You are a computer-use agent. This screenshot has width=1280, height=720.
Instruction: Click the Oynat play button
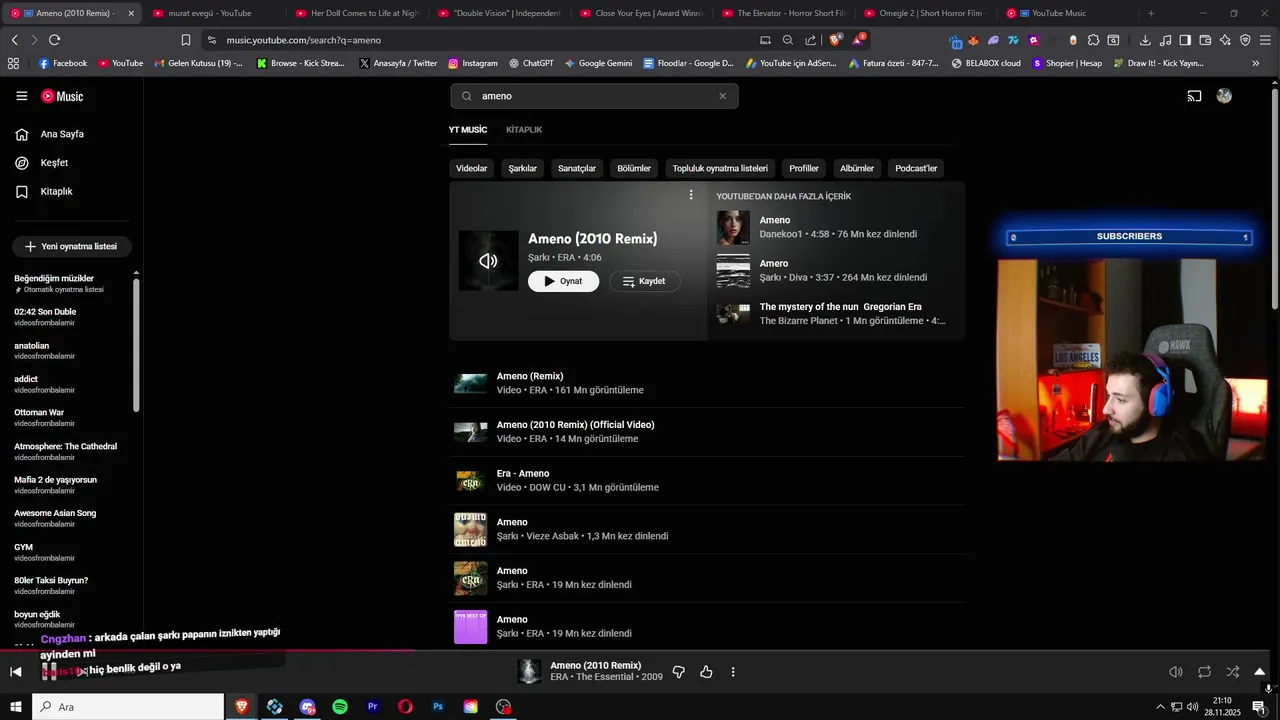pyautogui.click(x=564, y=281)
